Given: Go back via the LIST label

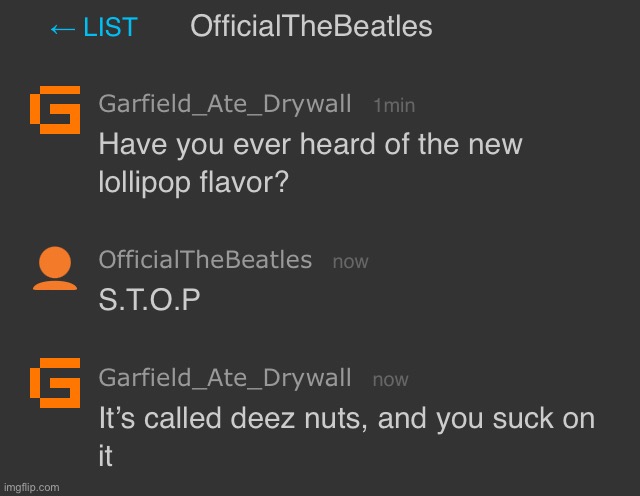Looking at the screenshot, I should (x=110, y=28).
